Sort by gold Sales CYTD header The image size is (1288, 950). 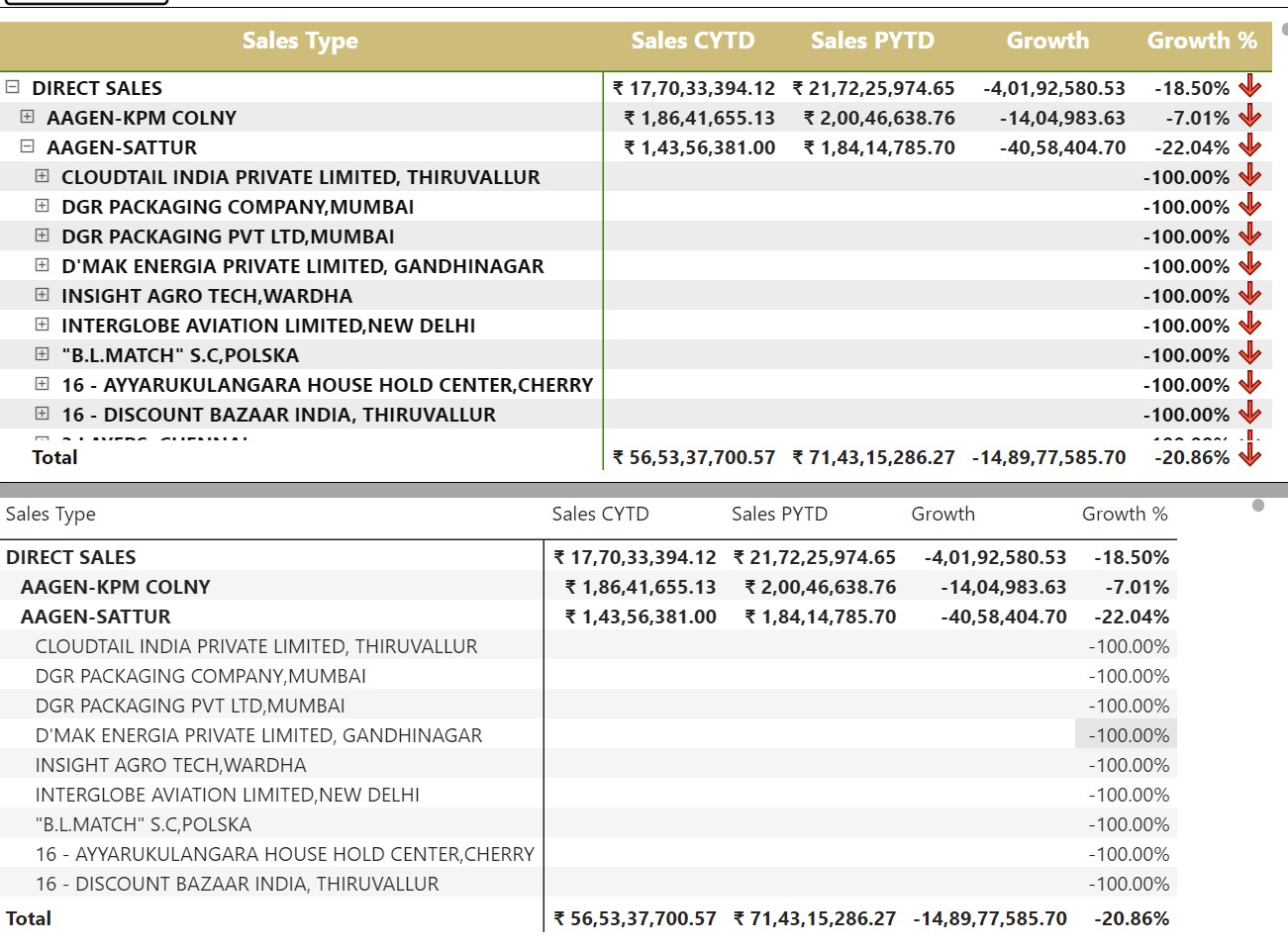(693, 41)
